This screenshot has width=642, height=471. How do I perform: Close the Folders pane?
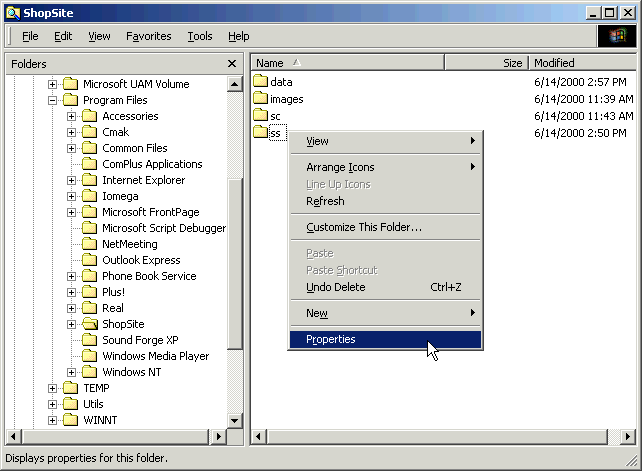pos(232,63)
